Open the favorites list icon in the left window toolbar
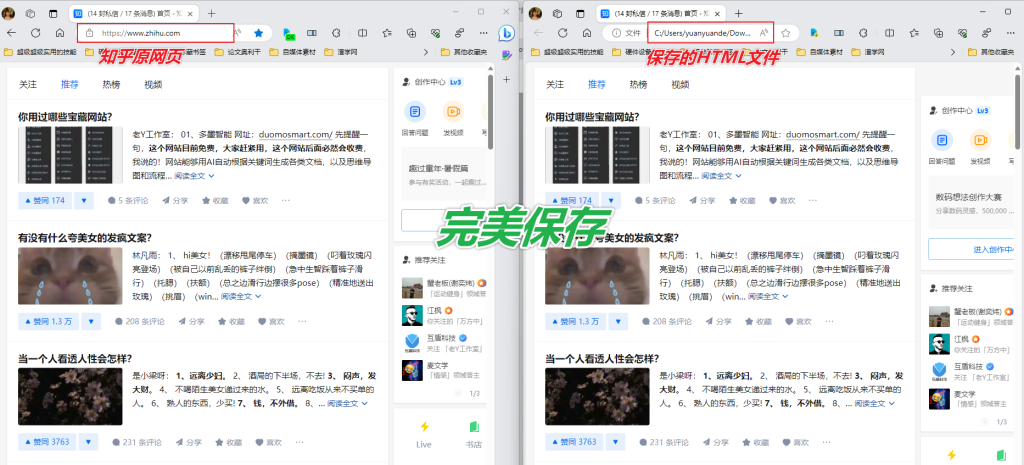 point(387,33)
